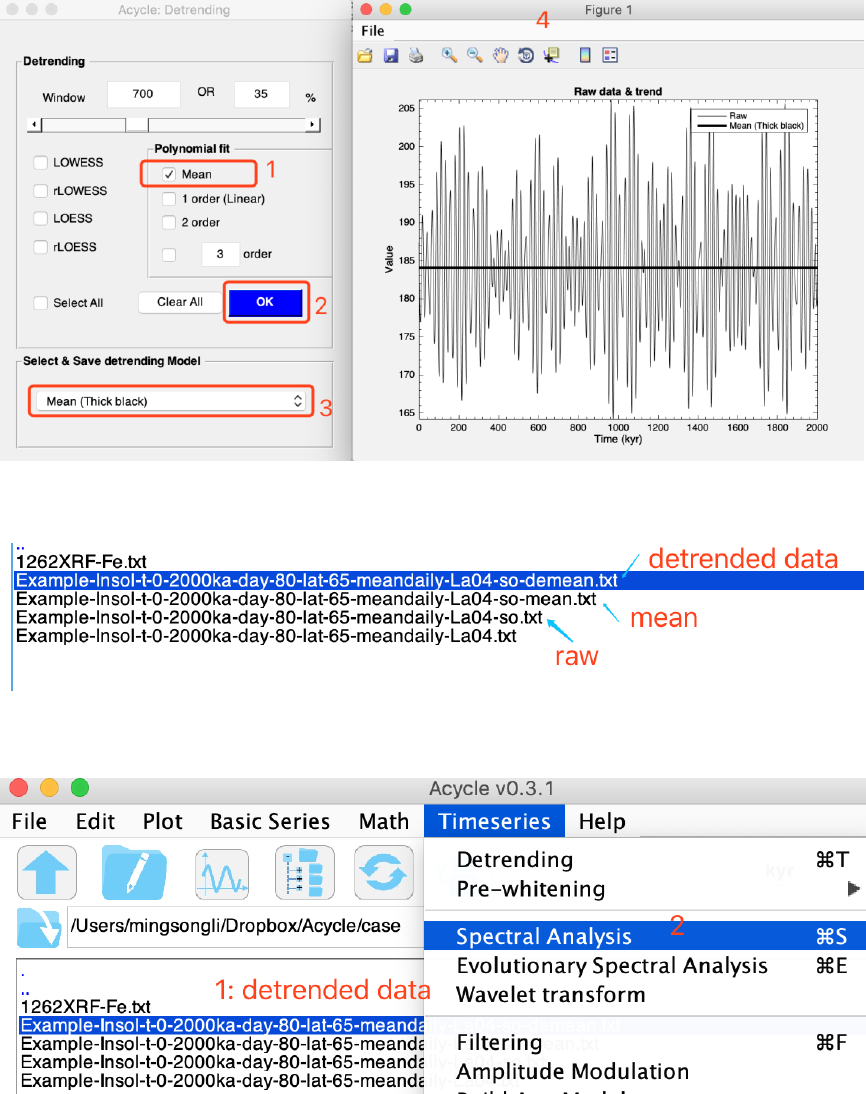866x1094 pixels.
Task: Toggle the Select All checkbox
Action: coord(40,303)
